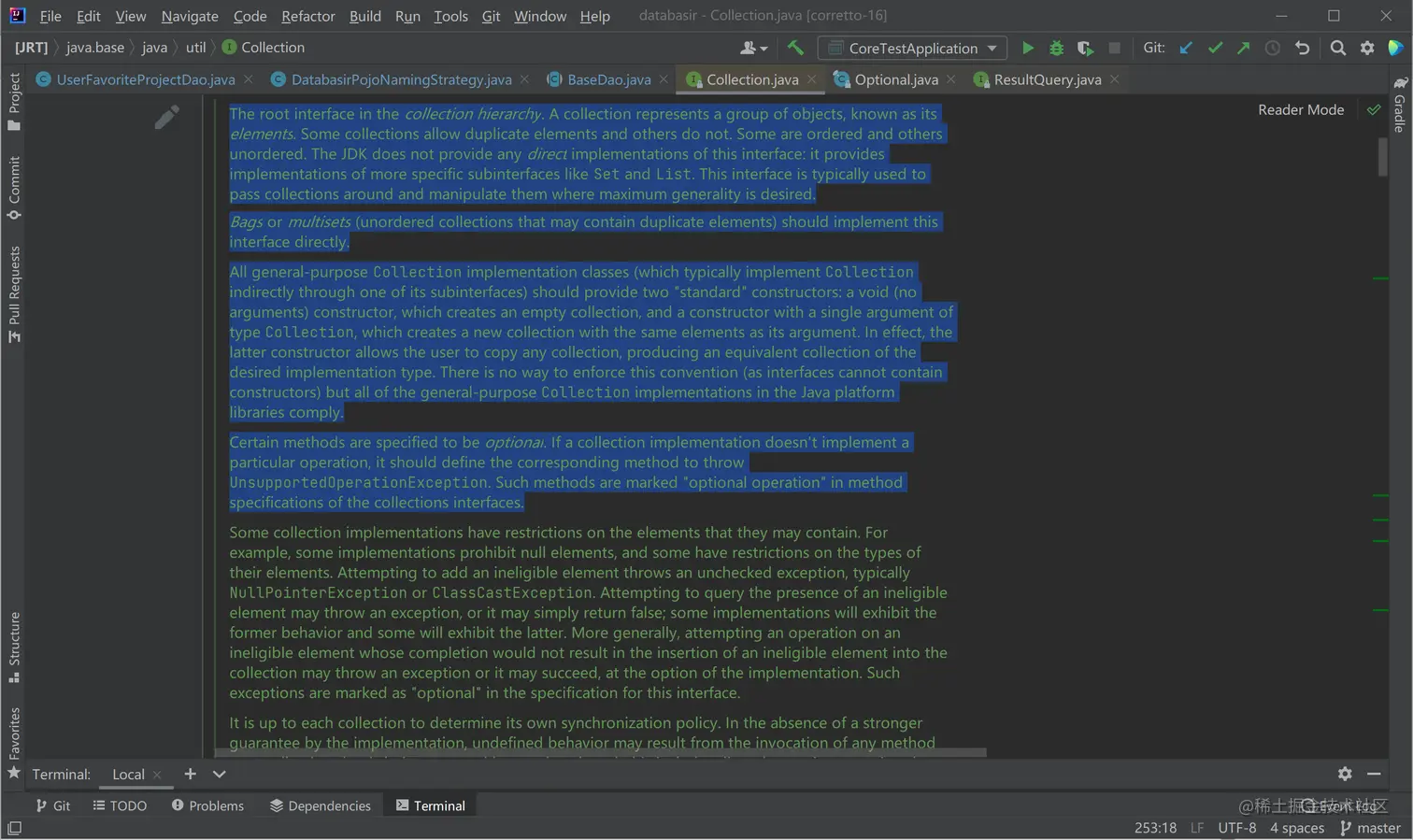This screenshot has width=1413, height=840.
Task: Toggle the Commit tool window
Action: pos(14,188)
